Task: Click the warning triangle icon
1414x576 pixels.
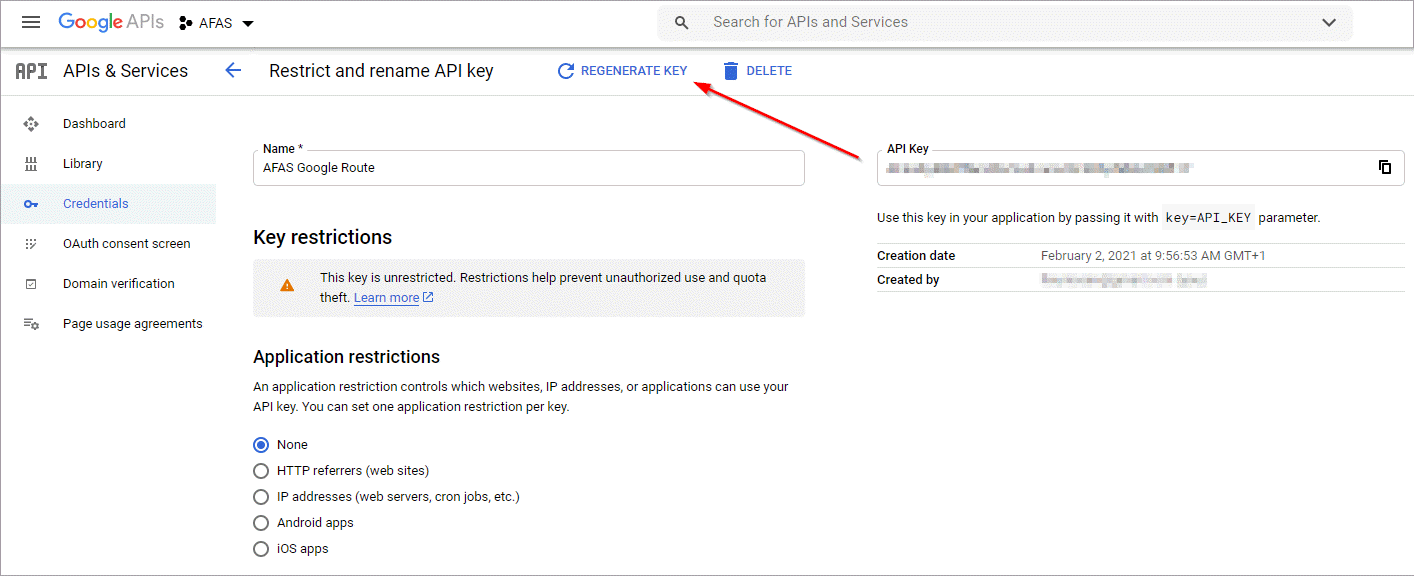Action: 288,285
